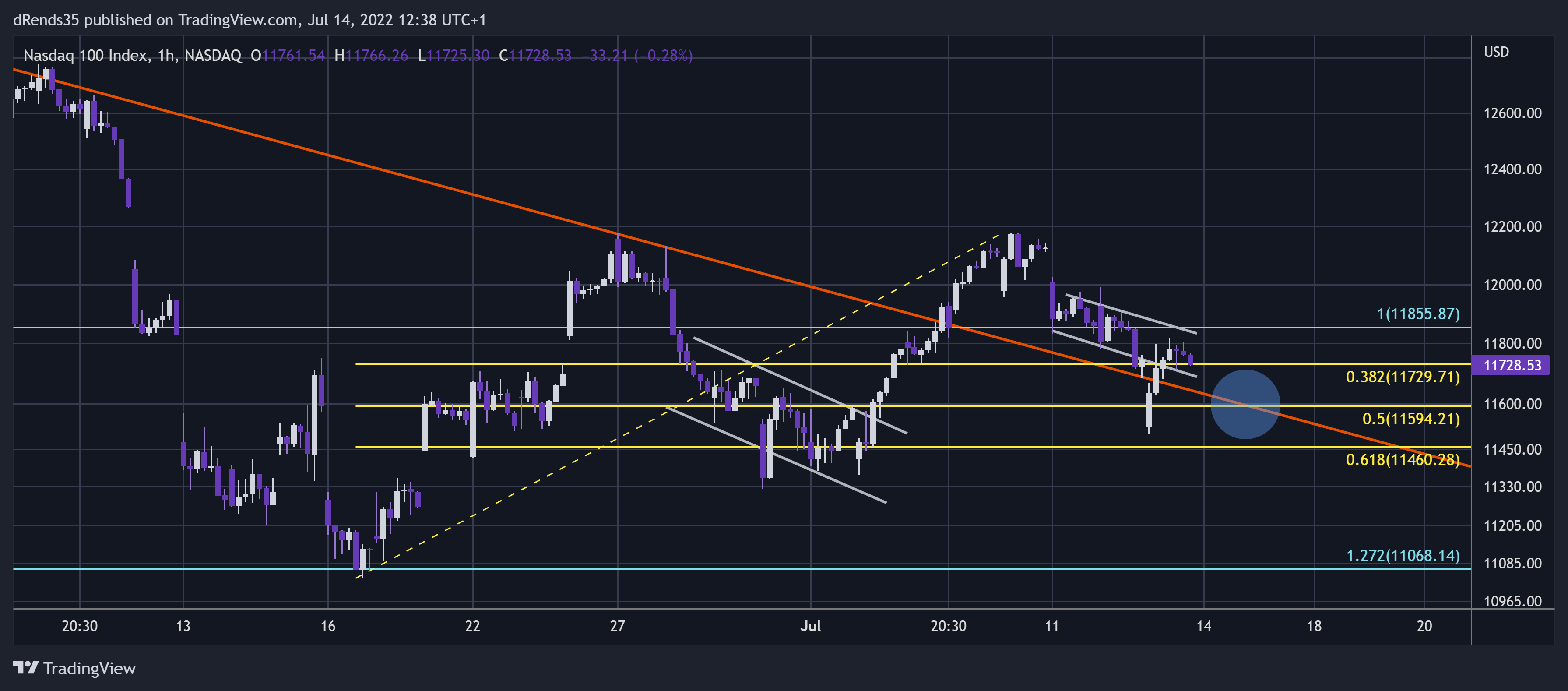Click the open value O11761.54
Screen dimensions: 1568x691
[x=288, y=56]
